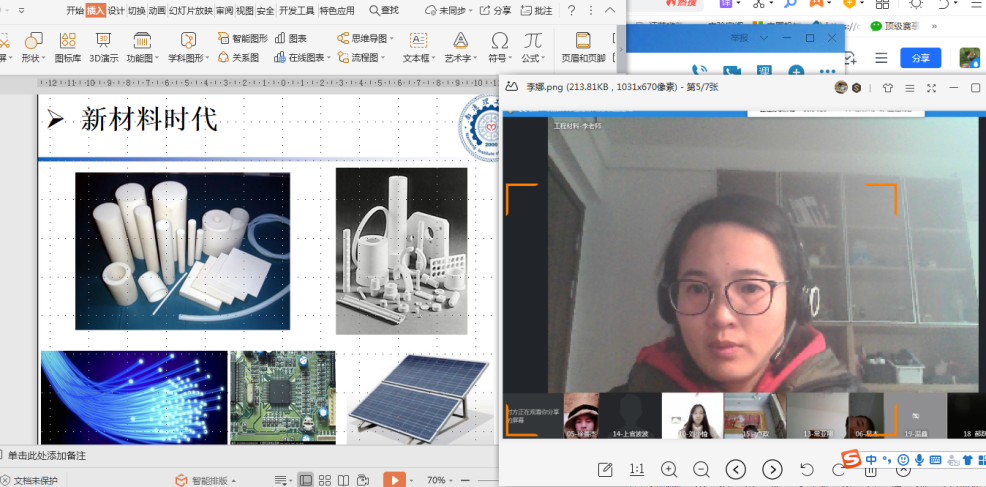Switch to the 开始 ribbon tab
The width and height of the screenshot is (986, 487).
pyautogui.click(x=75, y=11)
